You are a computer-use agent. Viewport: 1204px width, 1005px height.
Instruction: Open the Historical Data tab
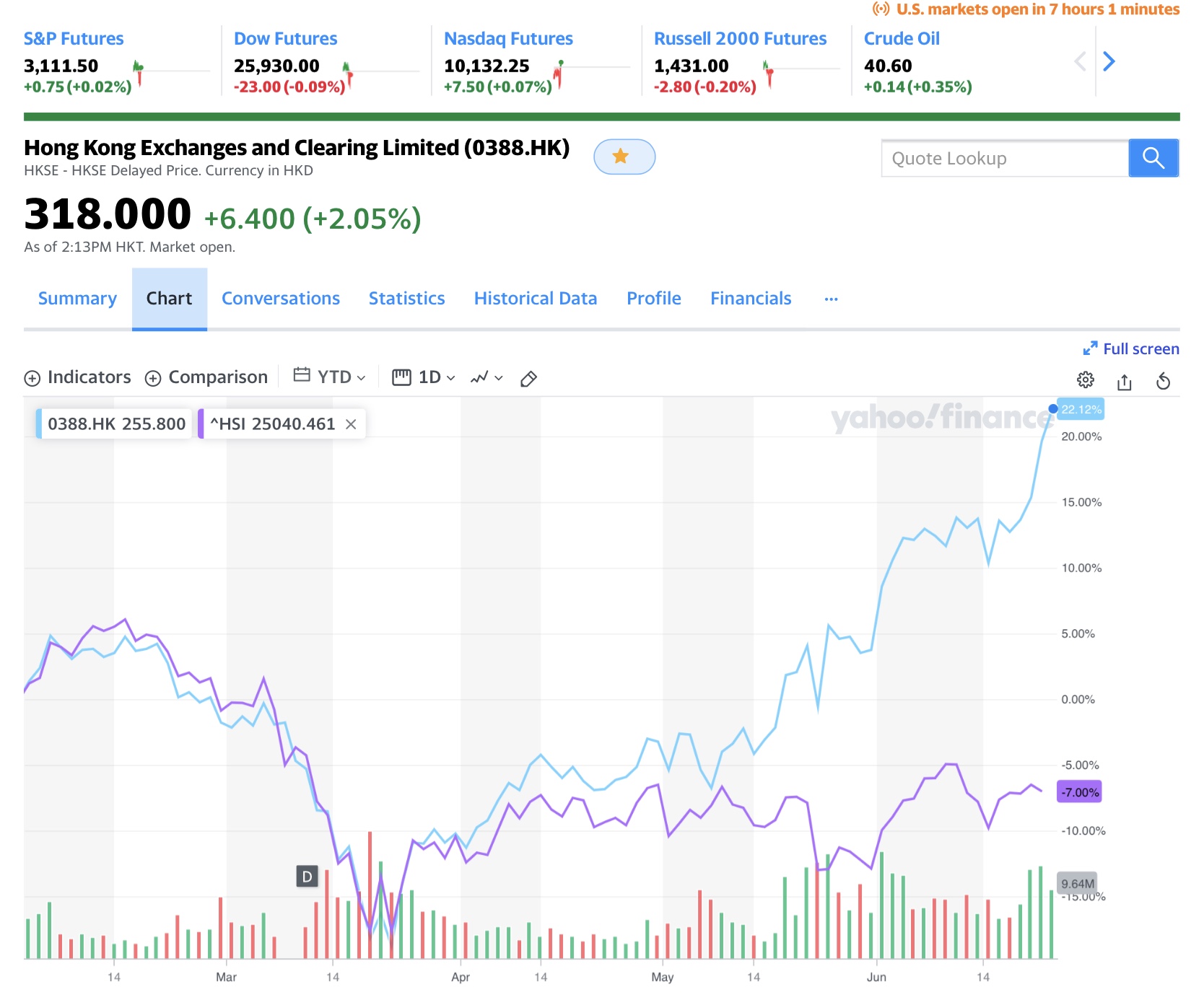click(x=535, y=299)
